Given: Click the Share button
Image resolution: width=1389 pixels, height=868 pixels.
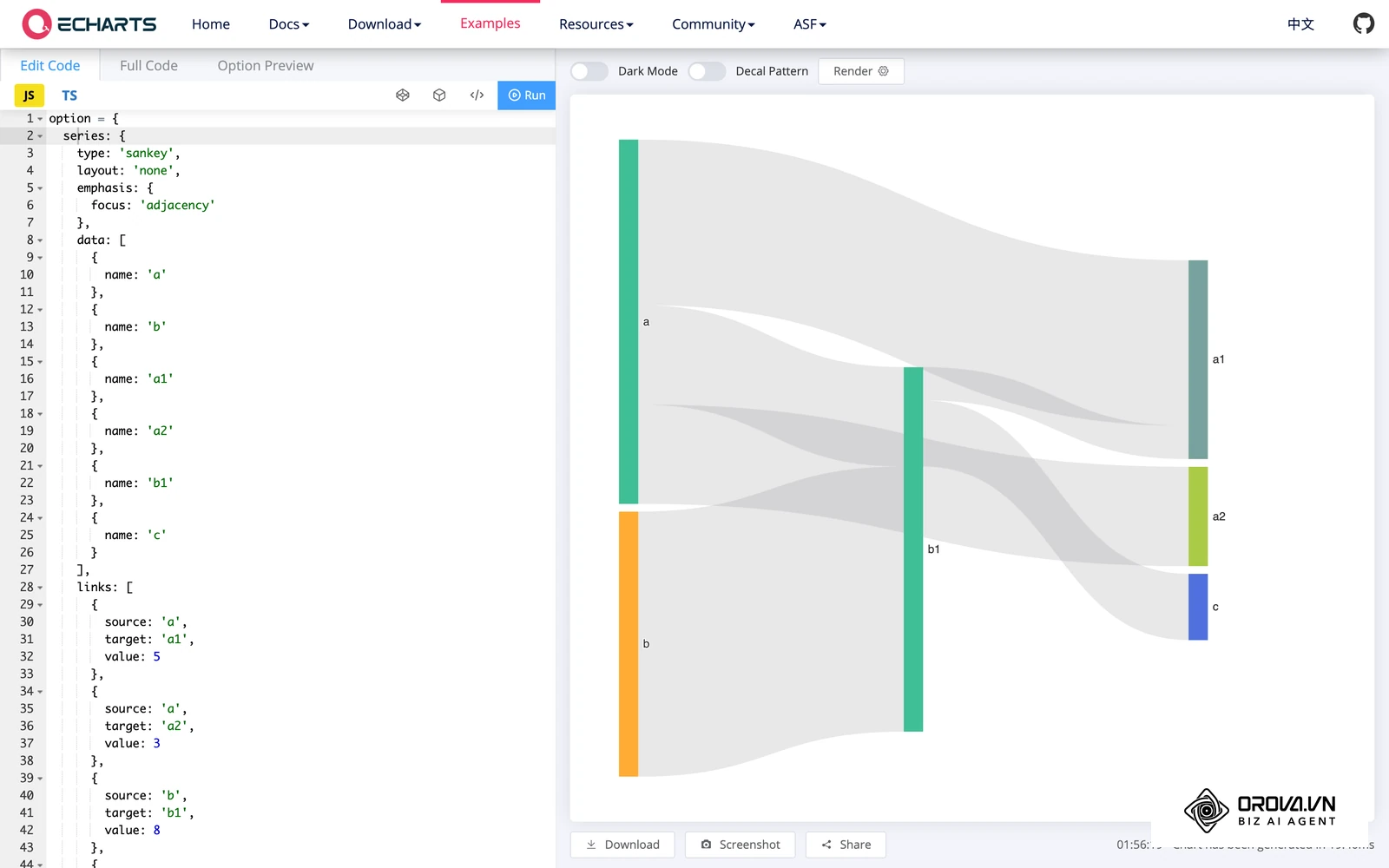Looking at the screenshot, I should click(846, 845).
